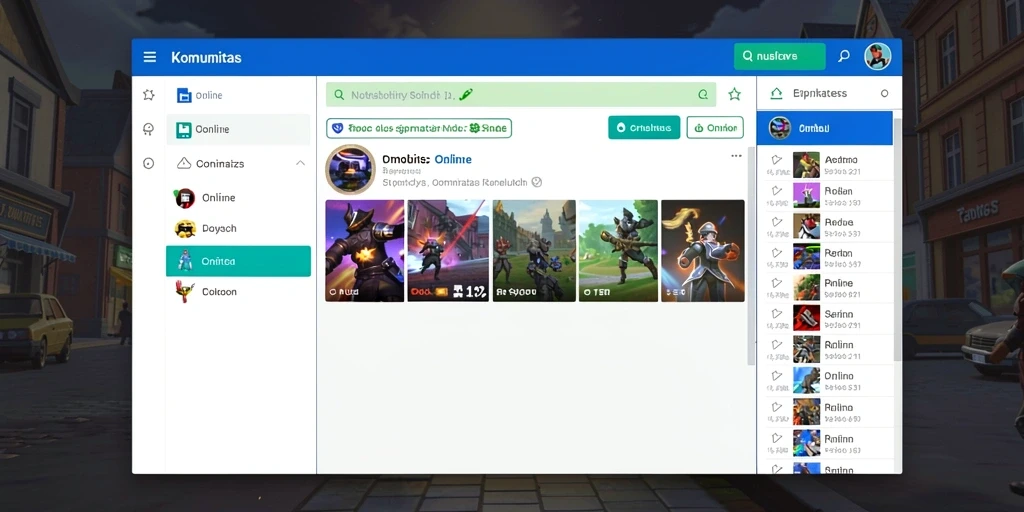Click the green refresh icon in search bar
The height and width of the screenshot is (512, 1024).
(703, 95)
